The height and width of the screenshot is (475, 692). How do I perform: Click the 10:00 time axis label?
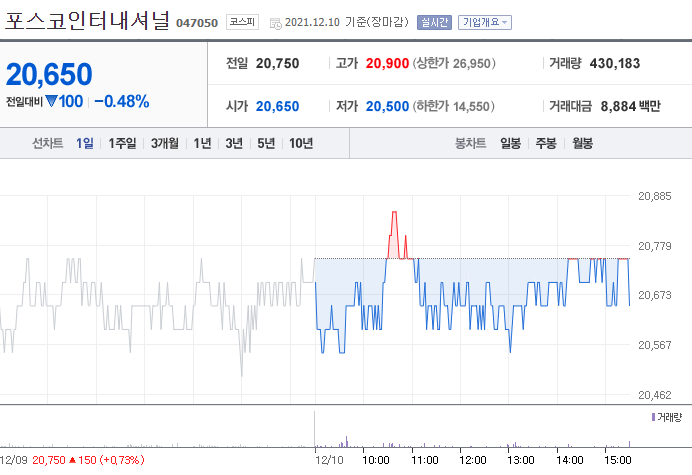point(376,460)
